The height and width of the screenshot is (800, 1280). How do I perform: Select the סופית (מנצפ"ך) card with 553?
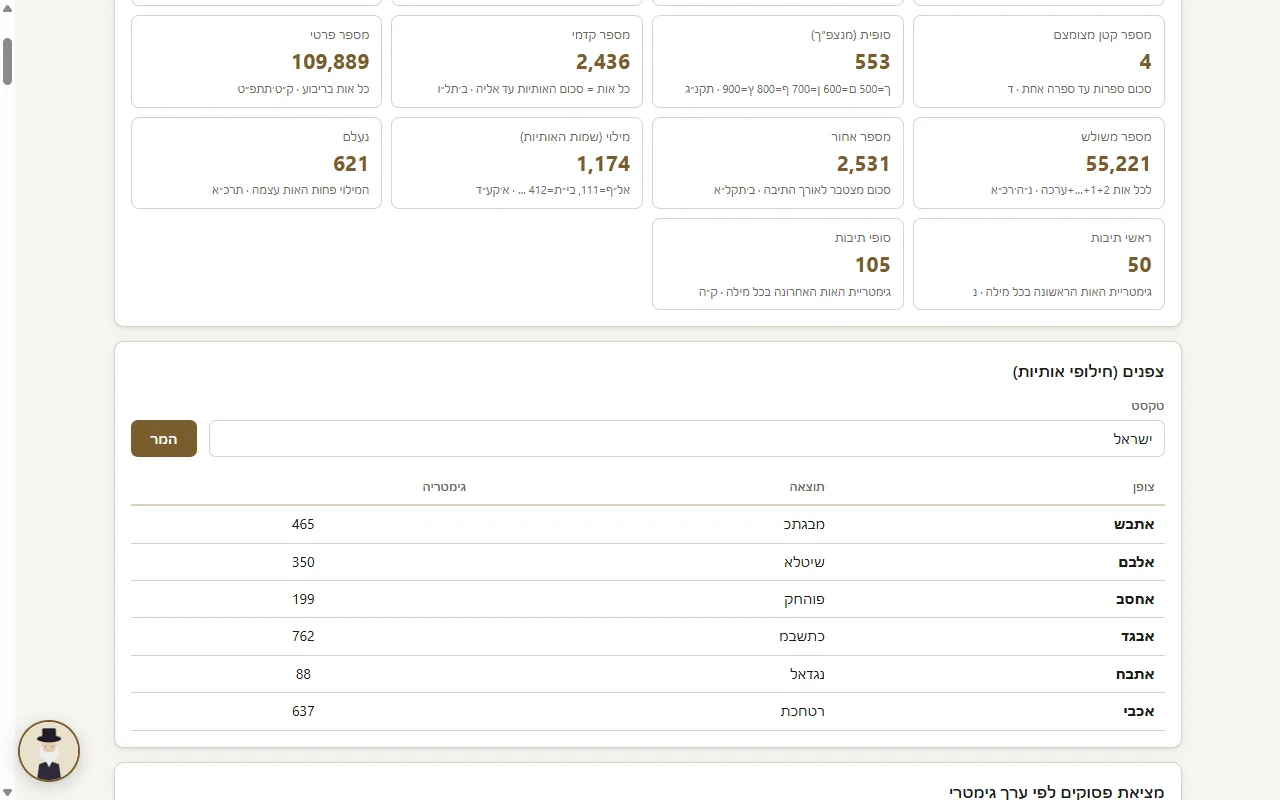(x=778, y=61)
